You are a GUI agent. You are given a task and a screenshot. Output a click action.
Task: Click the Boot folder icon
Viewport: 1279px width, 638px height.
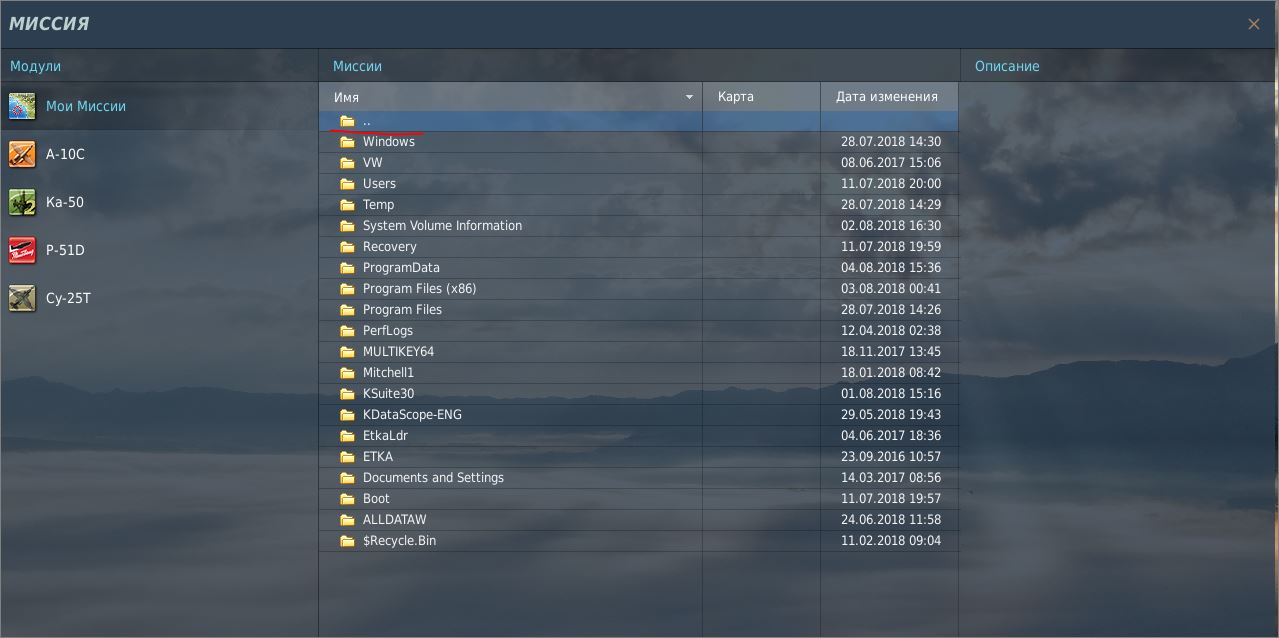point(347,499)
